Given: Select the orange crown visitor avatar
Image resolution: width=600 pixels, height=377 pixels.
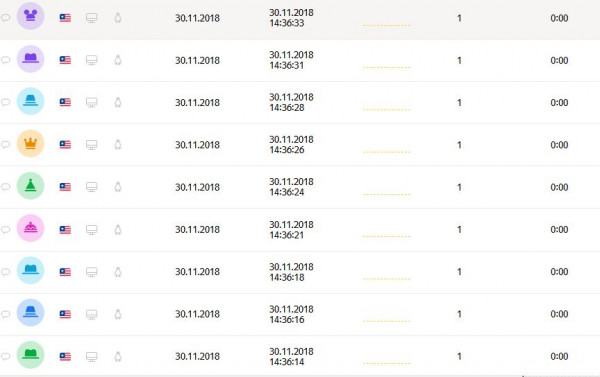Looking at the screenshot, I should [31, 144].
